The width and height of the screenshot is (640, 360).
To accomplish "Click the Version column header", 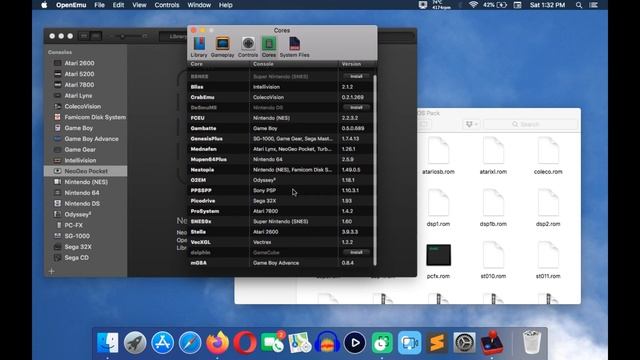I will (x=358, y=64).
